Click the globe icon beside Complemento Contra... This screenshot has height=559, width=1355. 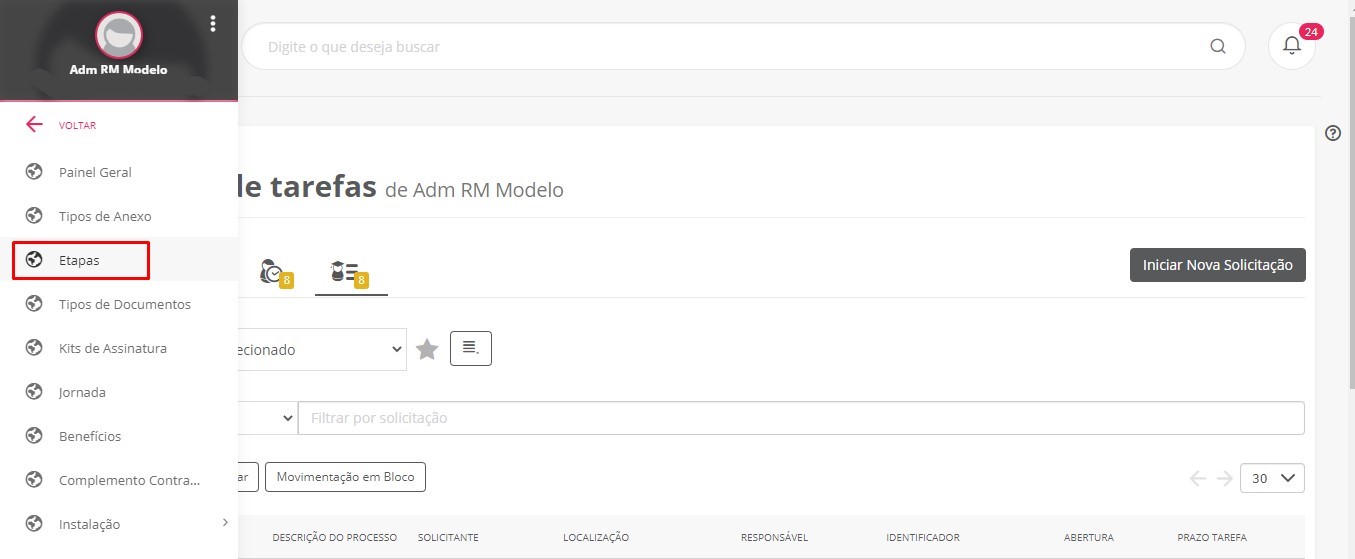point(34,480)
